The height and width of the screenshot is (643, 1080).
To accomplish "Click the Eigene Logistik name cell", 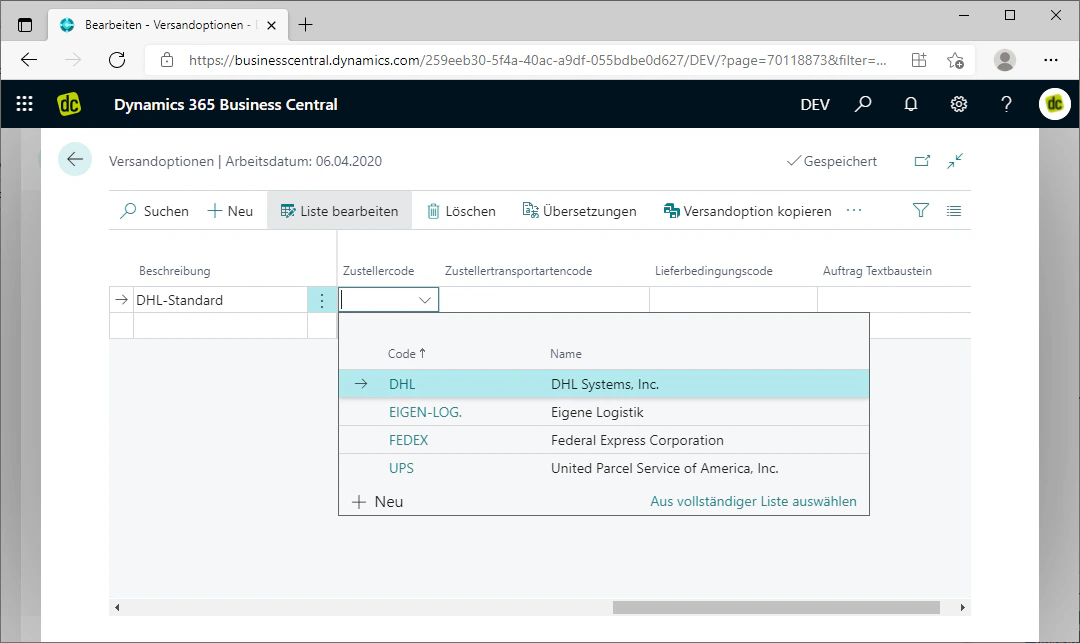I will coord(597,412).
